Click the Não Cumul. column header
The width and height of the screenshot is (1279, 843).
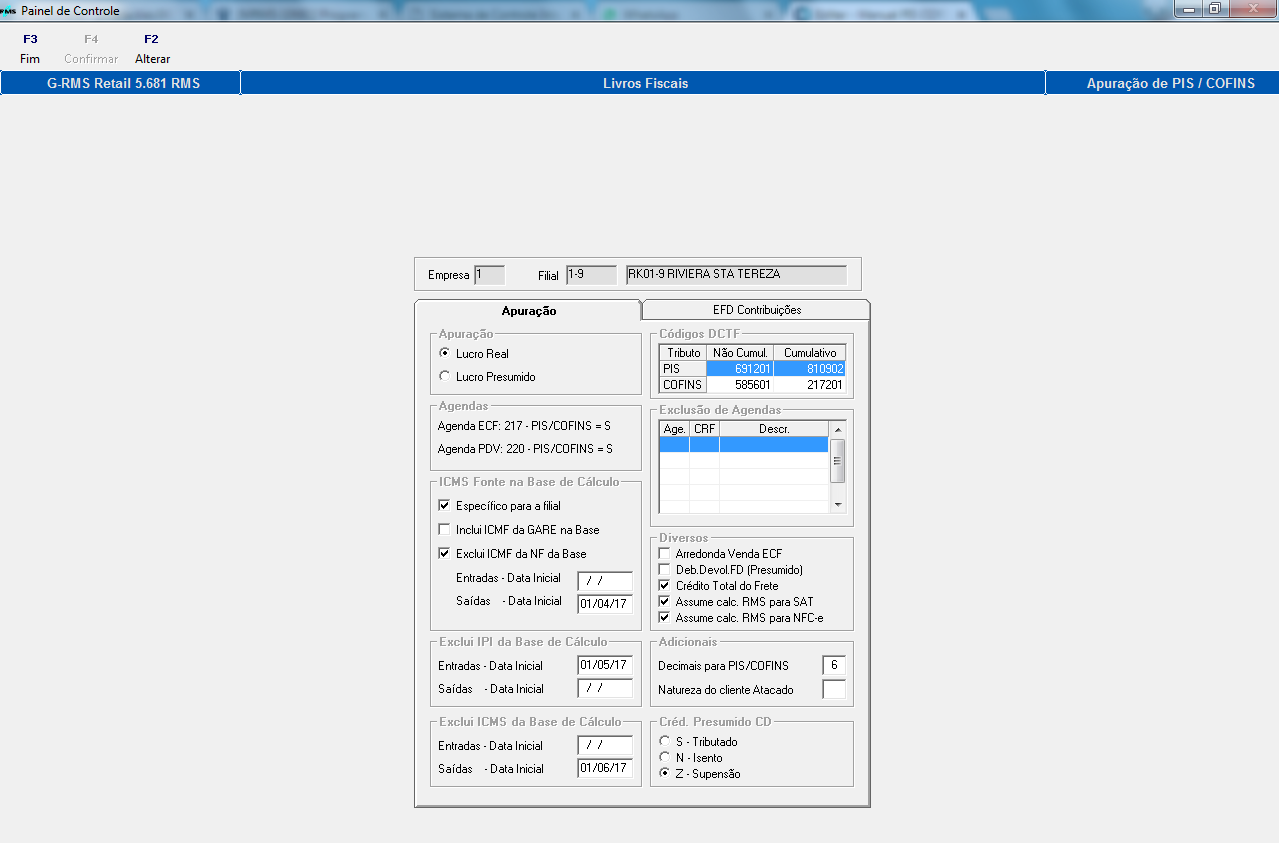740,353
